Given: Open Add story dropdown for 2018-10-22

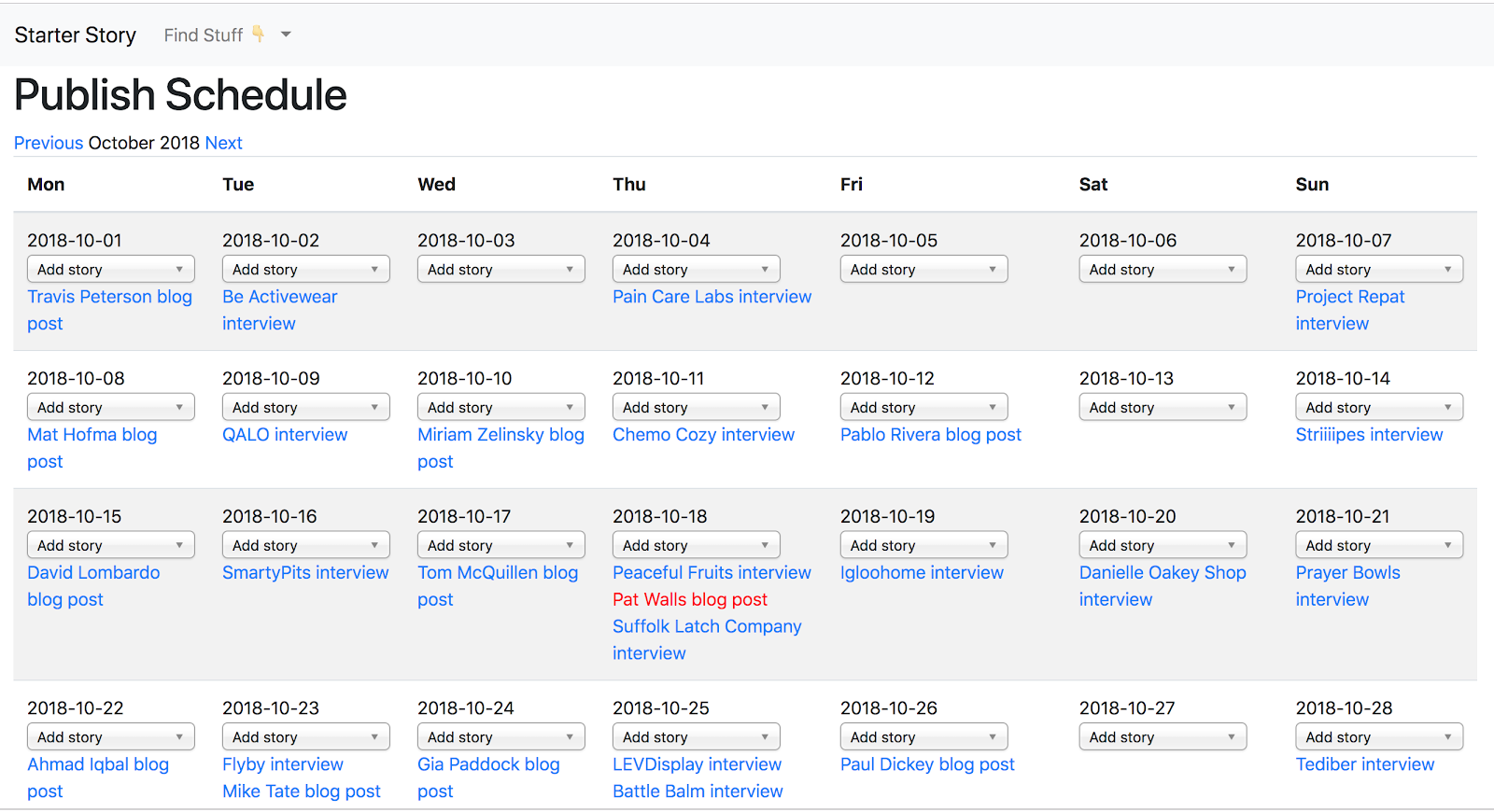Looking at the screenshot, I should pos(111,736).
